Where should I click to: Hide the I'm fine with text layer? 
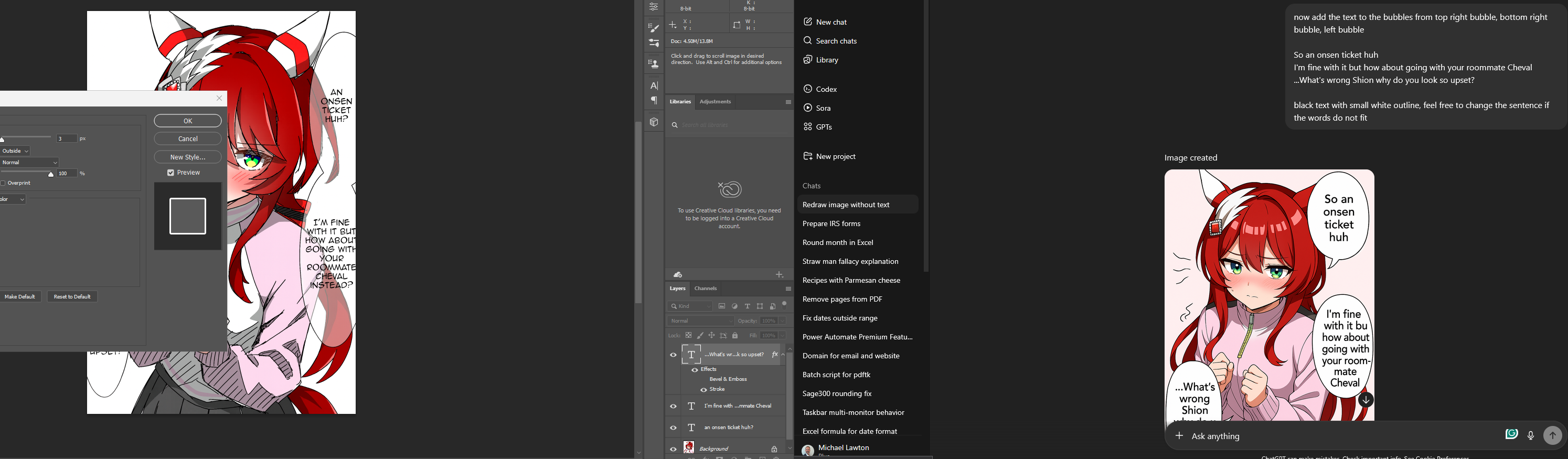(x=673, y=406)
